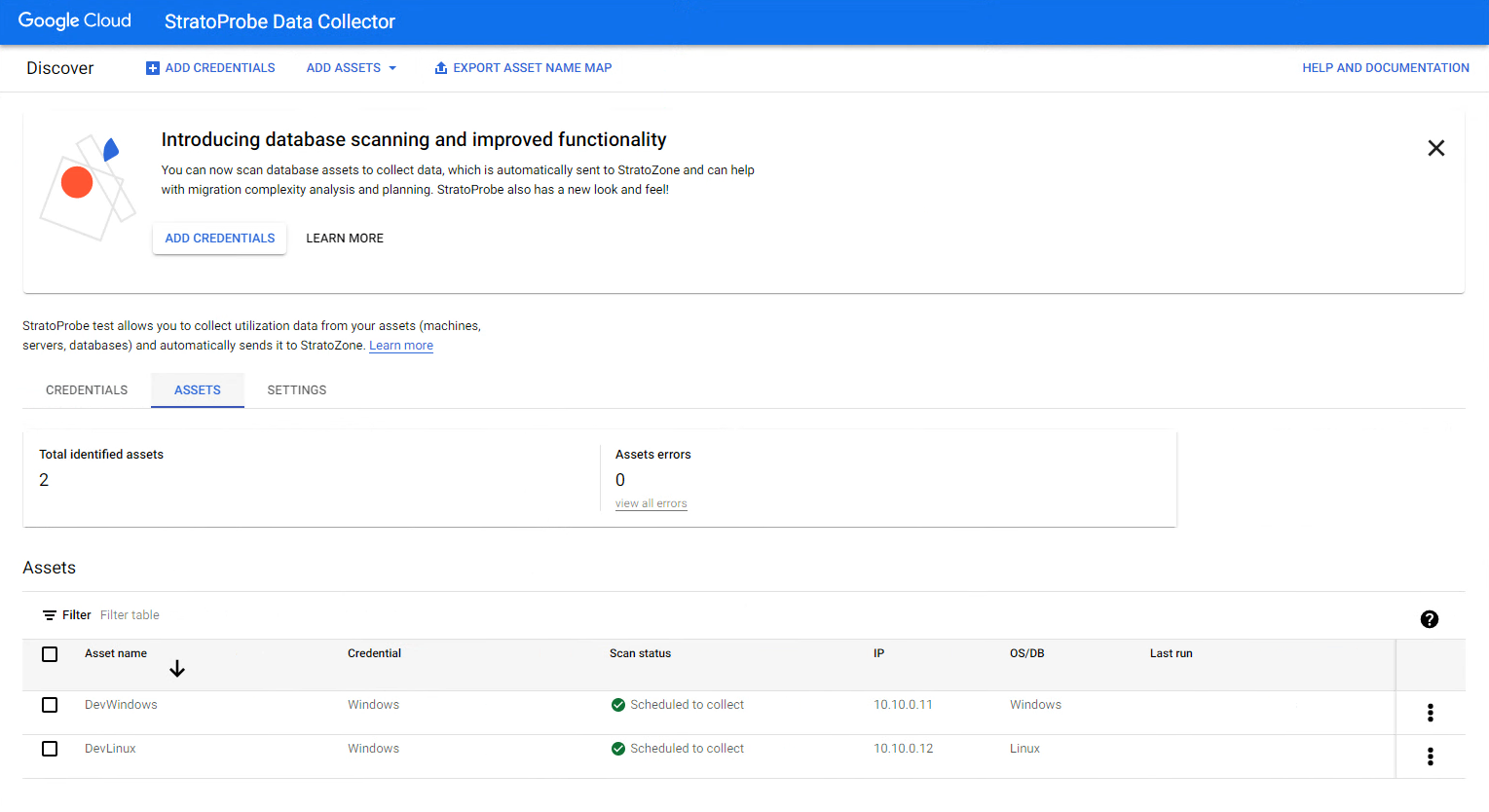1489x812 pixels.
Task: Select the DevWindows row checkbox
Action: [x=50, y=705]
